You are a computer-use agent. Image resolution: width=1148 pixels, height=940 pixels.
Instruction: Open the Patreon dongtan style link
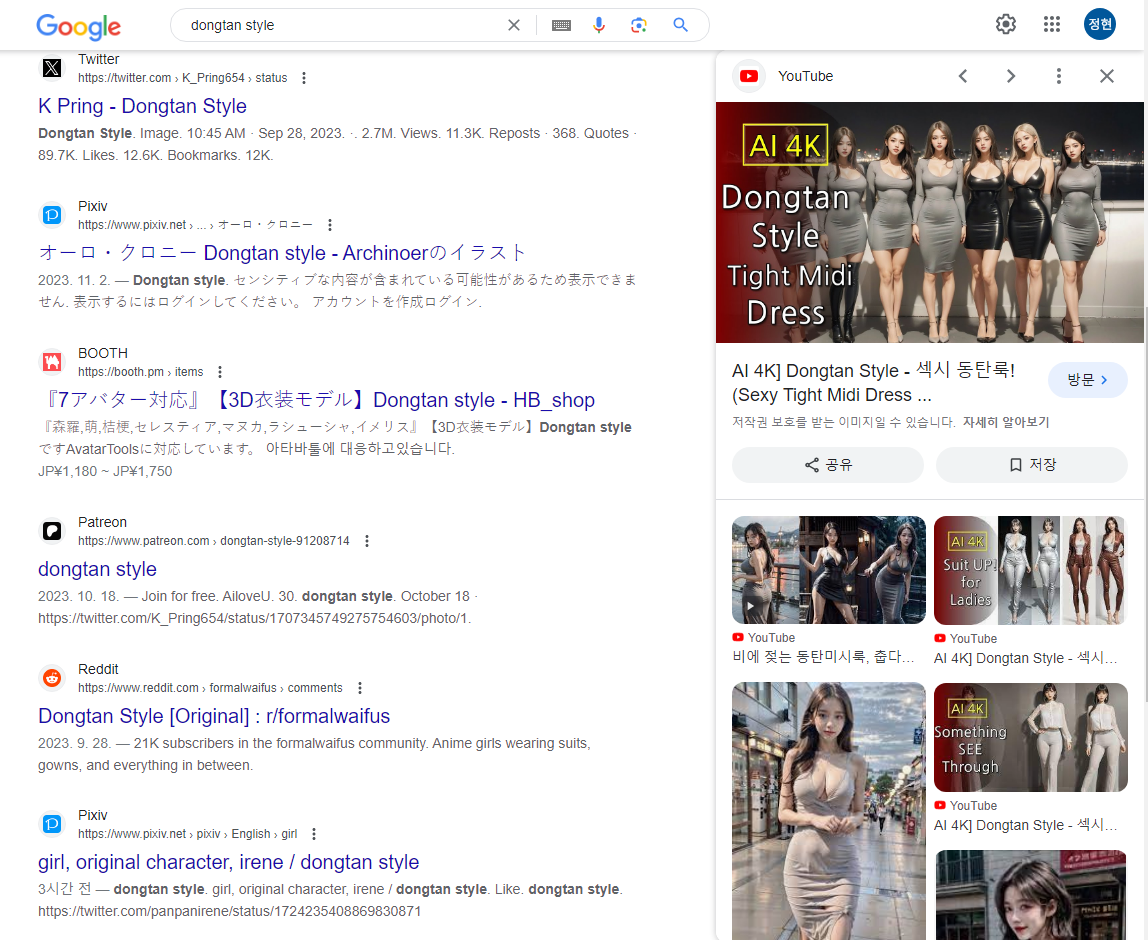(x=97, y=570)
